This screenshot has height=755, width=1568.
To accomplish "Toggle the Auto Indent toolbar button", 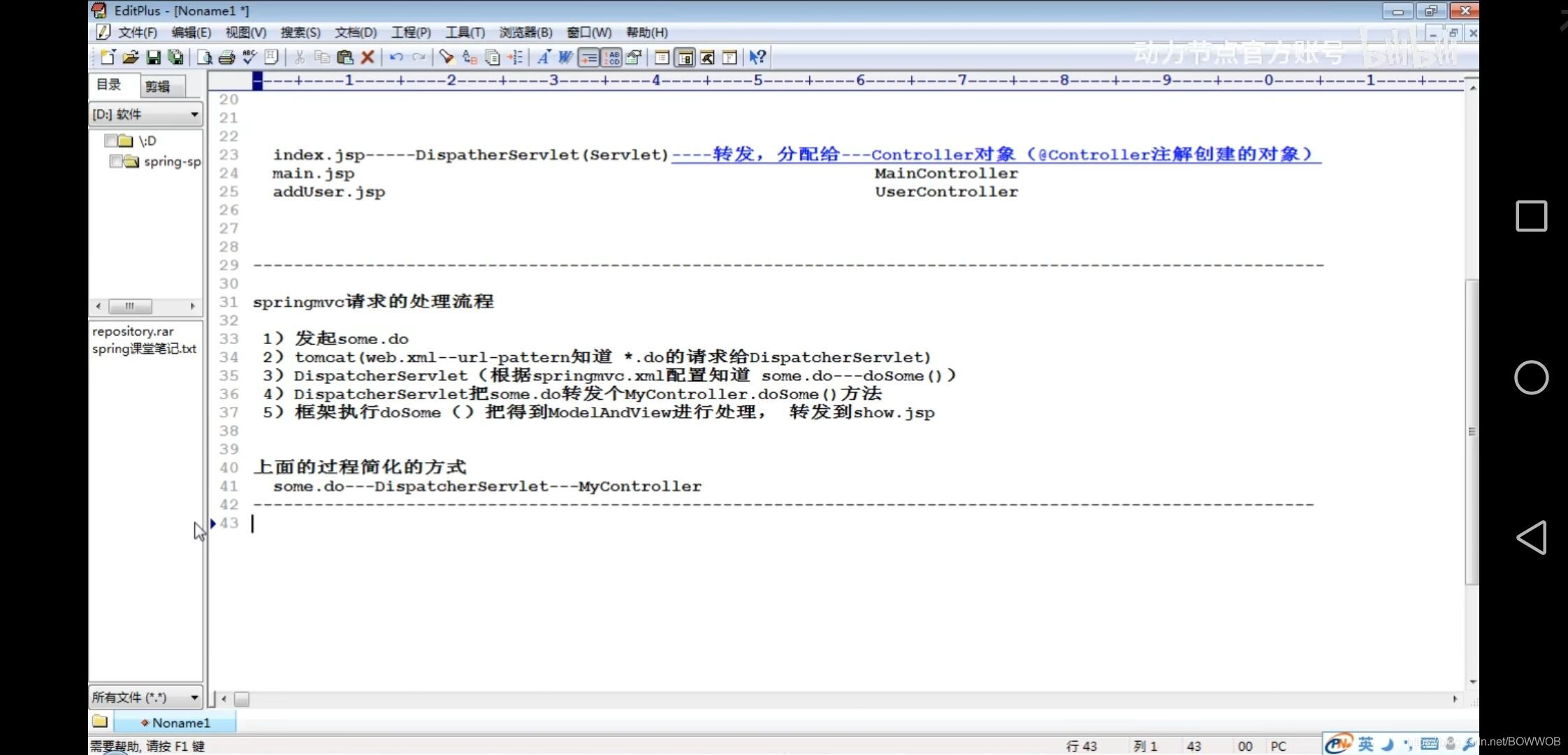I will (589, 57).
